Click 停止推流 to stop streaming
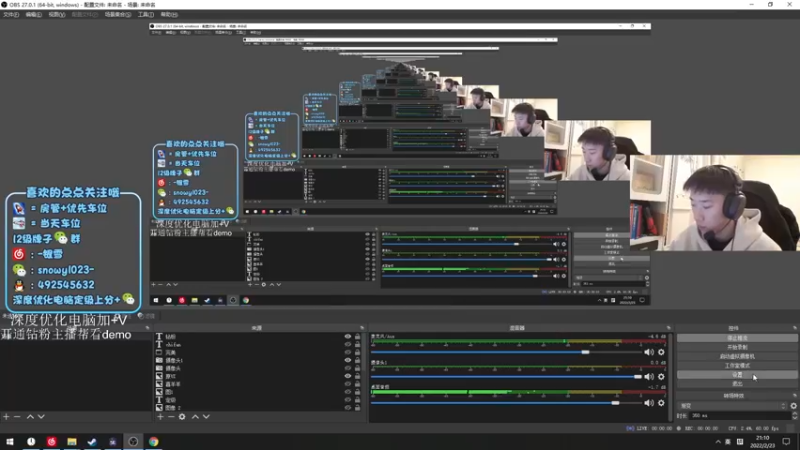Screen dimensions: 800x450 coord(737,338)
